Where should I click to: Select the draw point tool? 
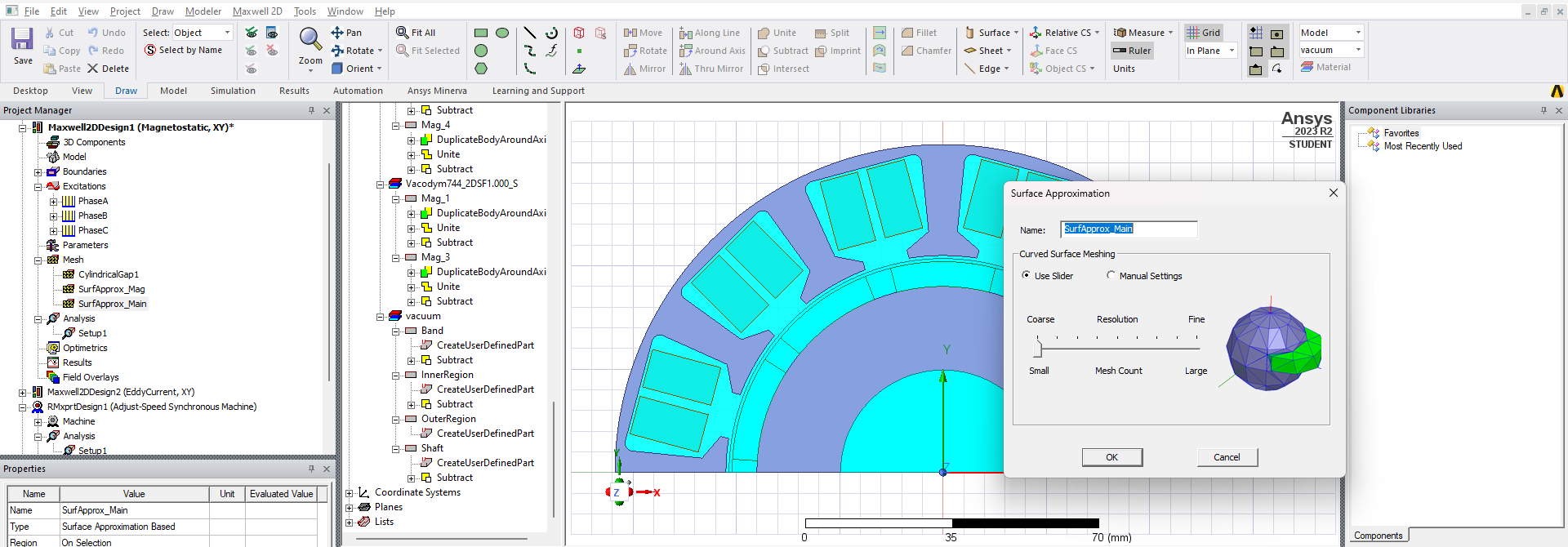coord(579,51)
